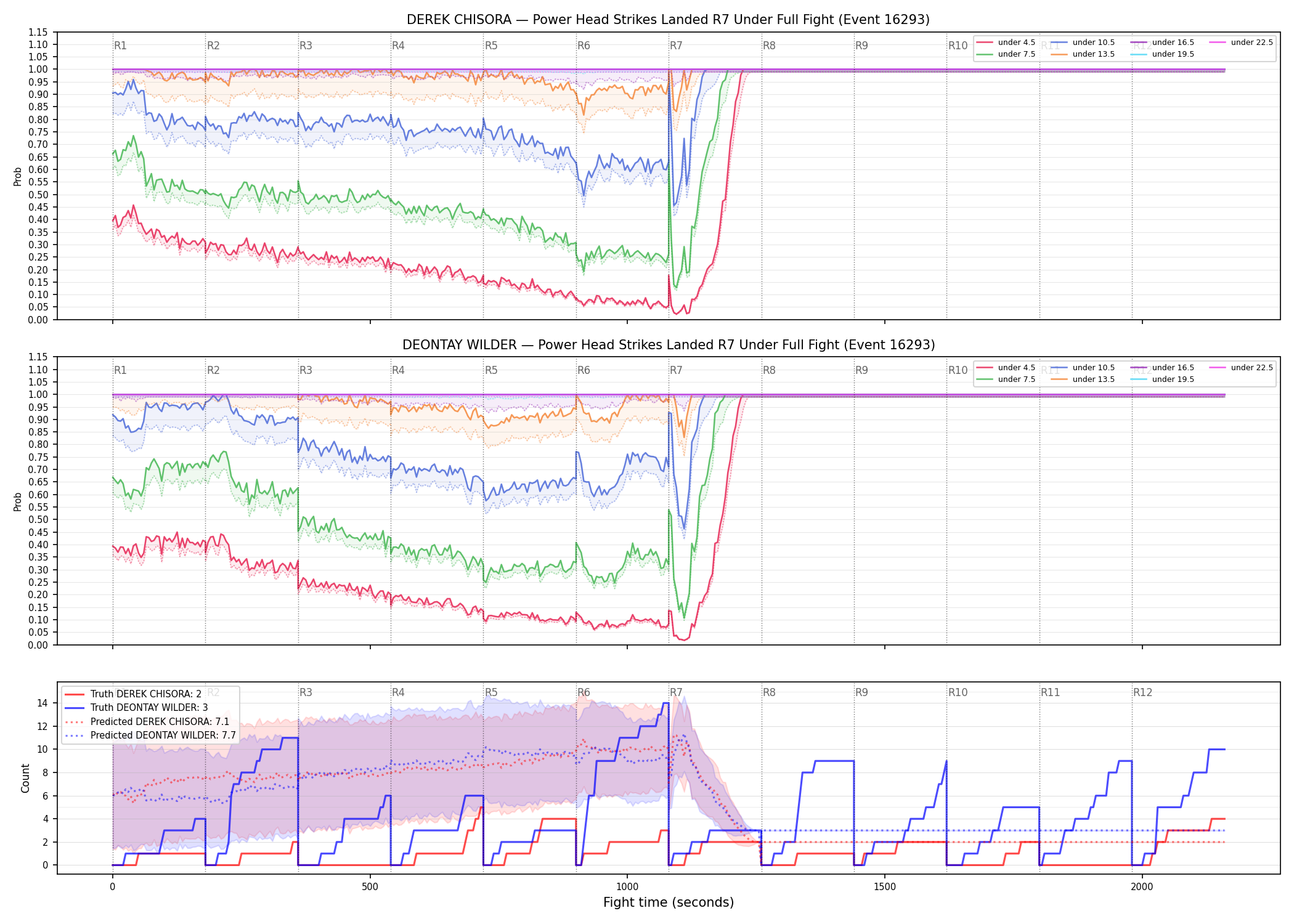Screen dimensions: 1294x924
Task: Click the R7 round marker on Chisora chart
Action: click(676, 46)
